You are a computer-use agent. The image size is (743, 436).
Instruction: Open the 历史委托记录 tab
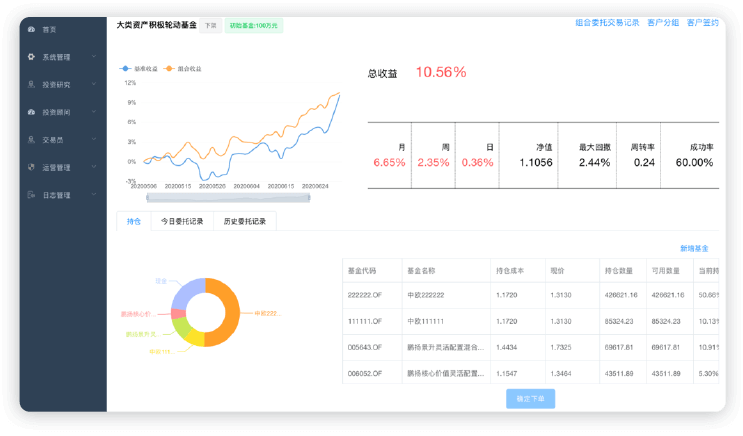tap(244, 222)
